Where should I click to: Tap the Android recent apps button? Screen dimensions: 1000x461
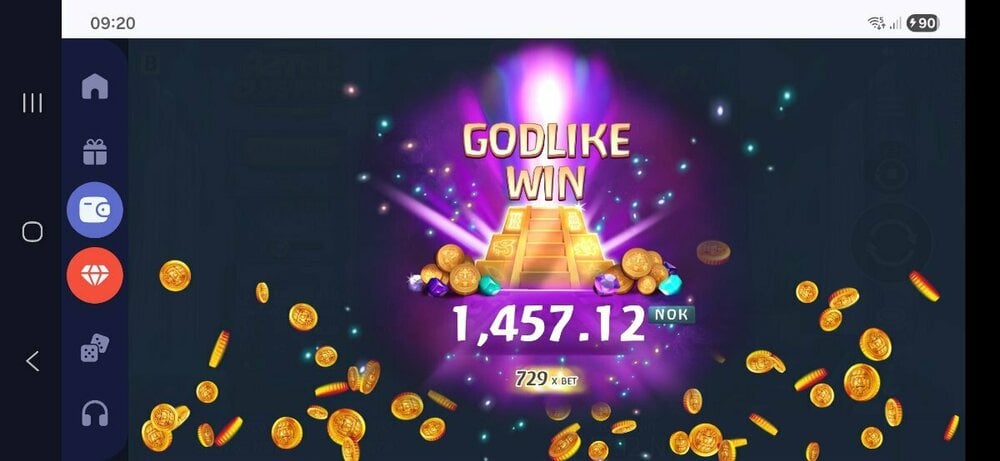33,103
